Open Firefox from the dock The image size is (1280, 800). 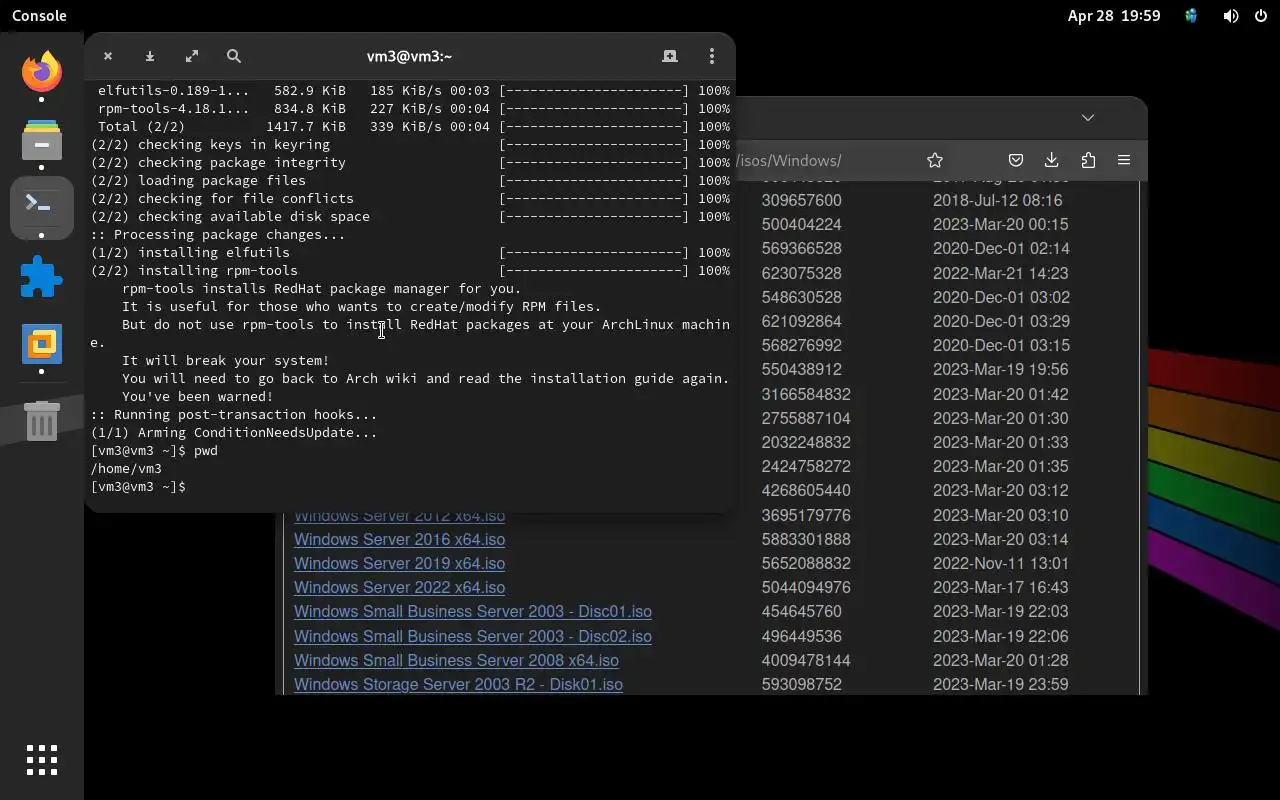[42, 71]
